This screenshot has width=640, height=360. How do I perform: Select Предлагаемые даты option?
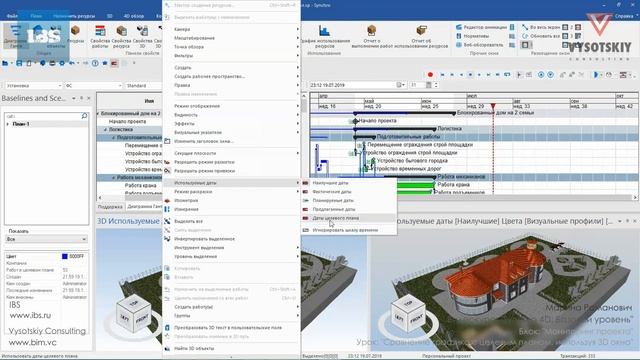click(x=333, y=209)
